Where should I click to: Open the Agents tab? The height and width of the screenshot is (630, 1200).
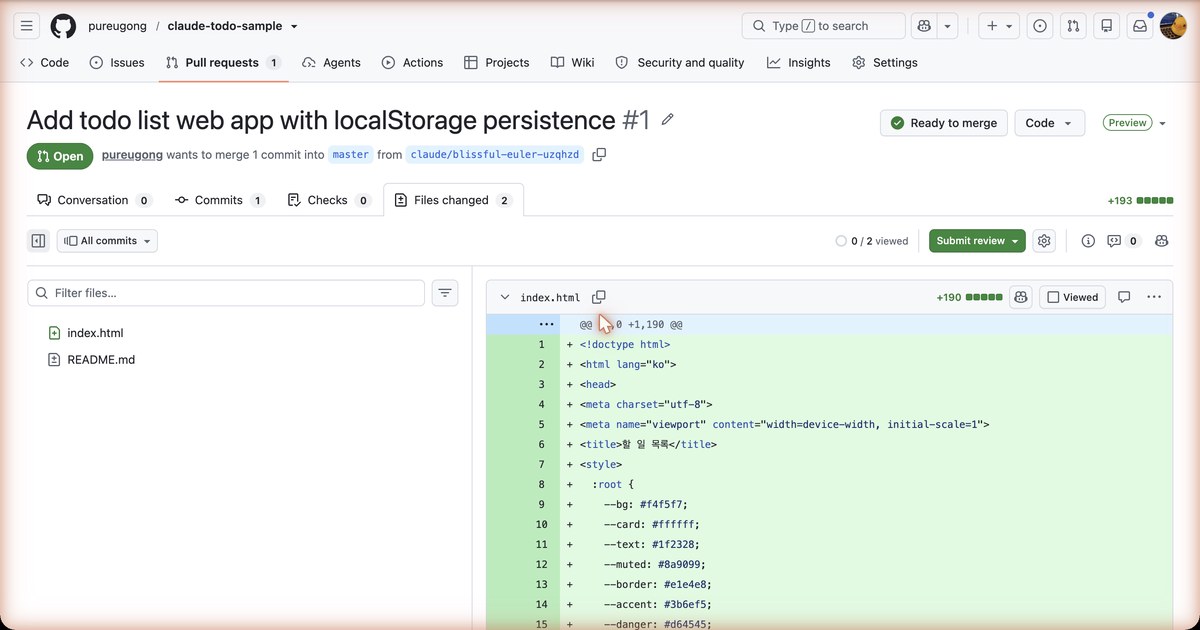pos(331,62)
